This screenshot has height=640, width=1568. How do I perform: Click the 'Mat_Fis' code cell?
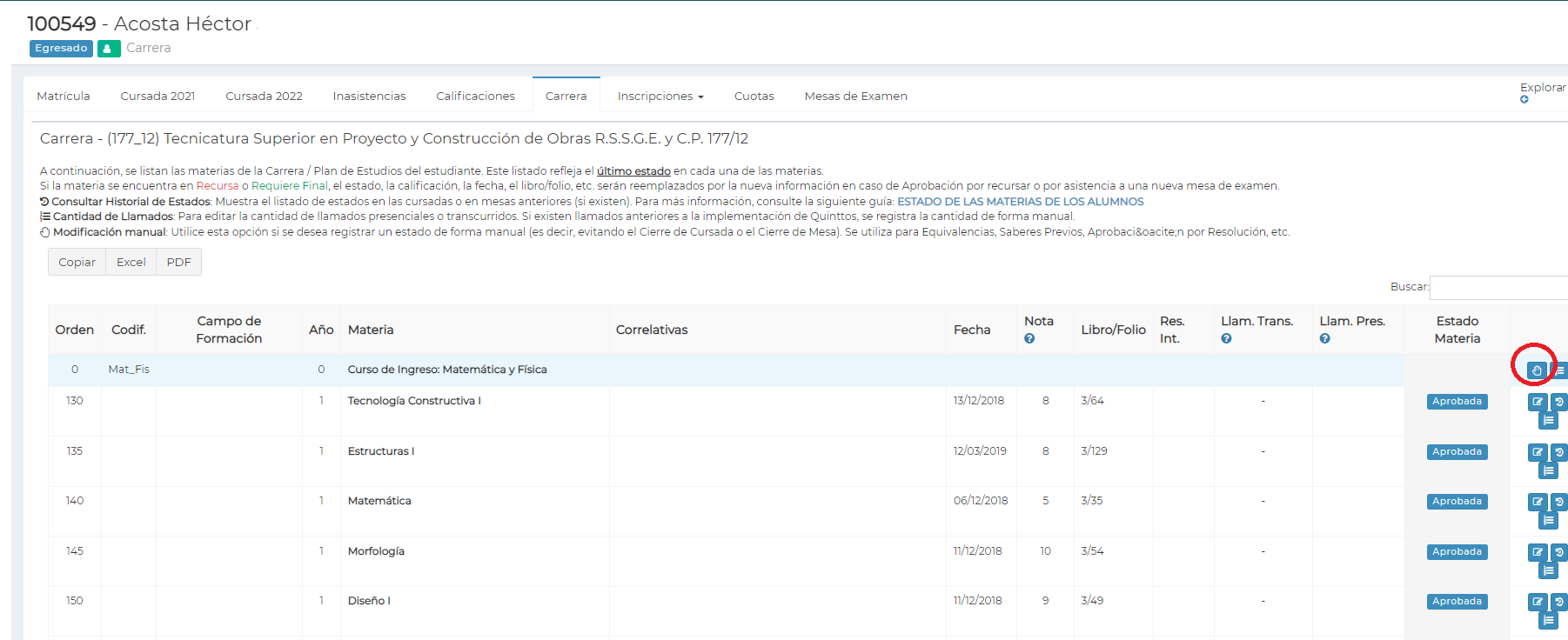pyautogui.click(x=129, y=370)
